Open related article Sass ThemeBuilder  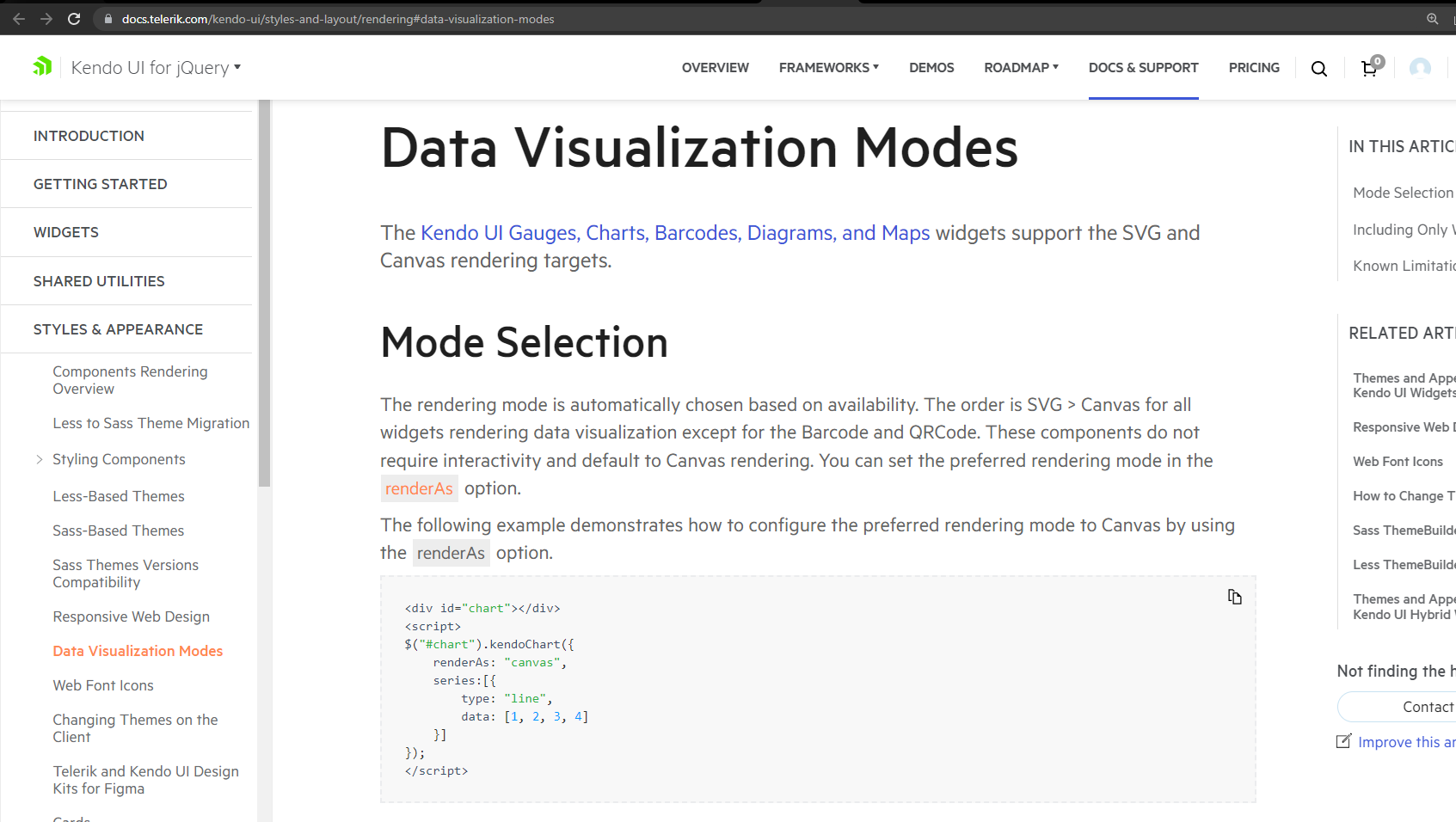click(x=1404, y=531)
